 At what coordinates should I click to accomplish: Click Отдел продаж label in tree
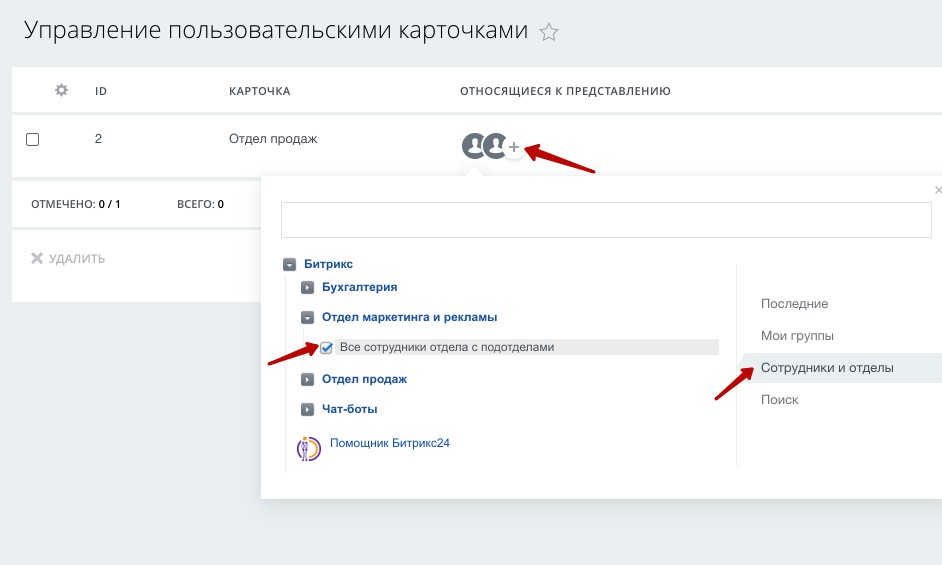[364, 379]
